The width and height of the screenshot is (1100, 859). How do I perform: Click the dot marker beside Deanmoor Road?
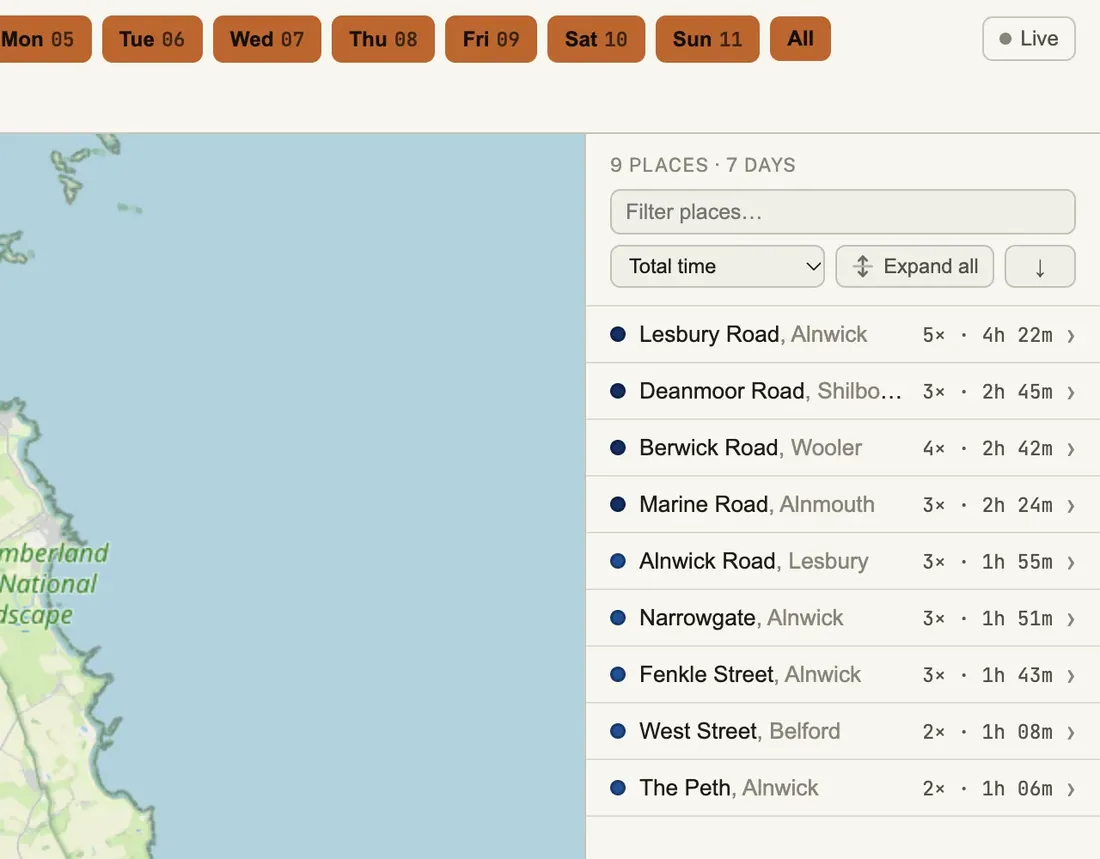click(x=618, y=391)
